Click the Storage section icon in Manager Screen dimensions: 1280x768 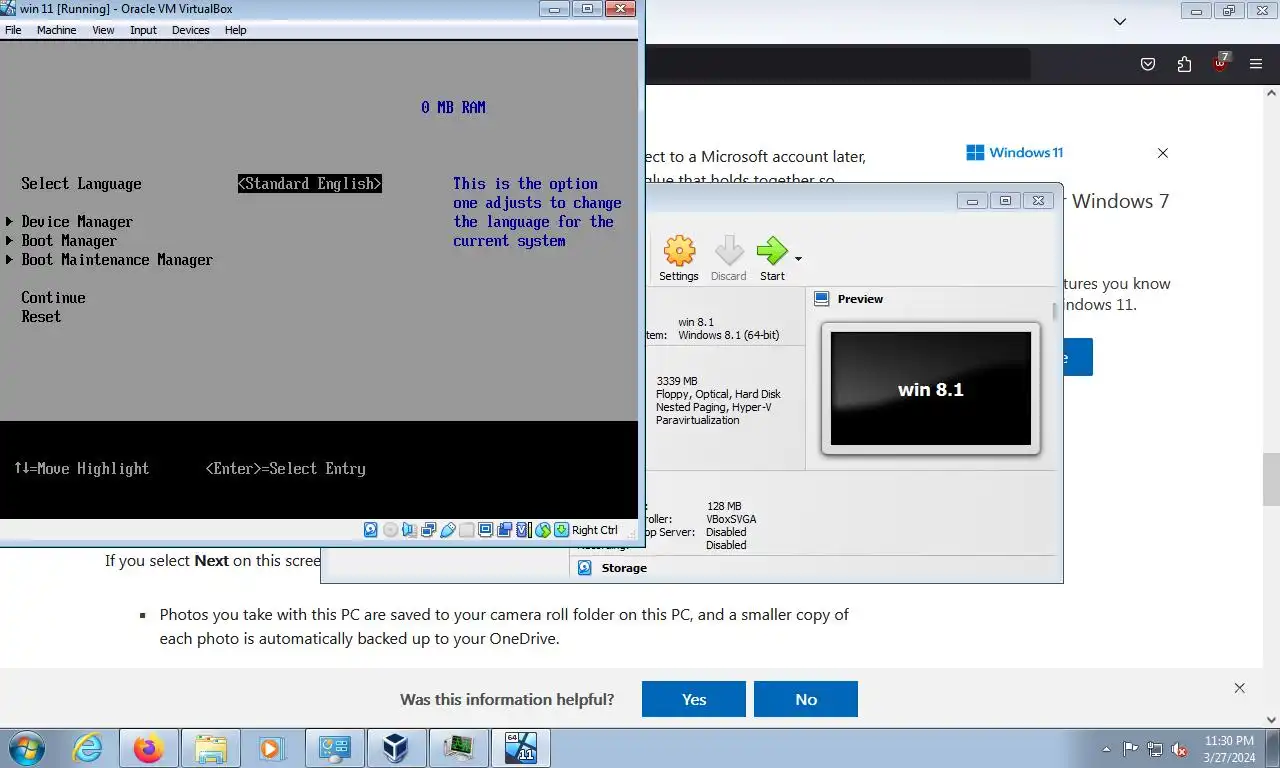(586, 568)
